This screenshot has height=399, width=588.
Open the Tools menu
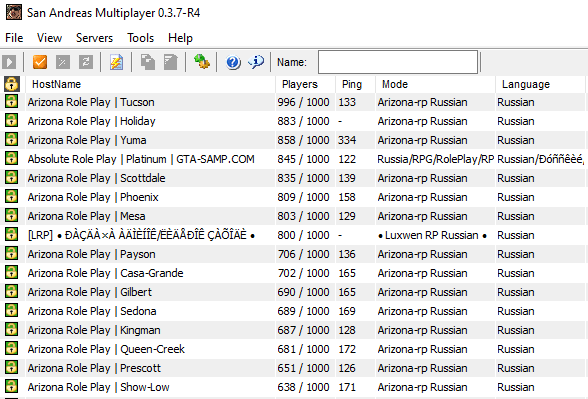point(140,38)
